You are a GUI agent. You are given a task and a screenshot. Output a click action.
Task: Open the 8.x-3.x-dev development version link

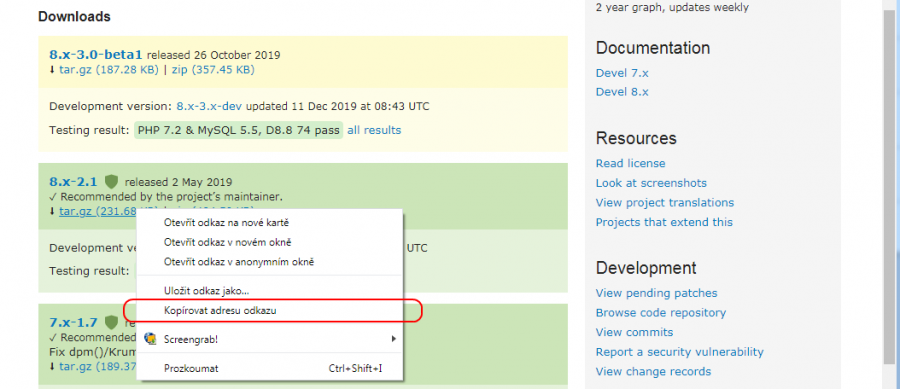tap(209, 106)
